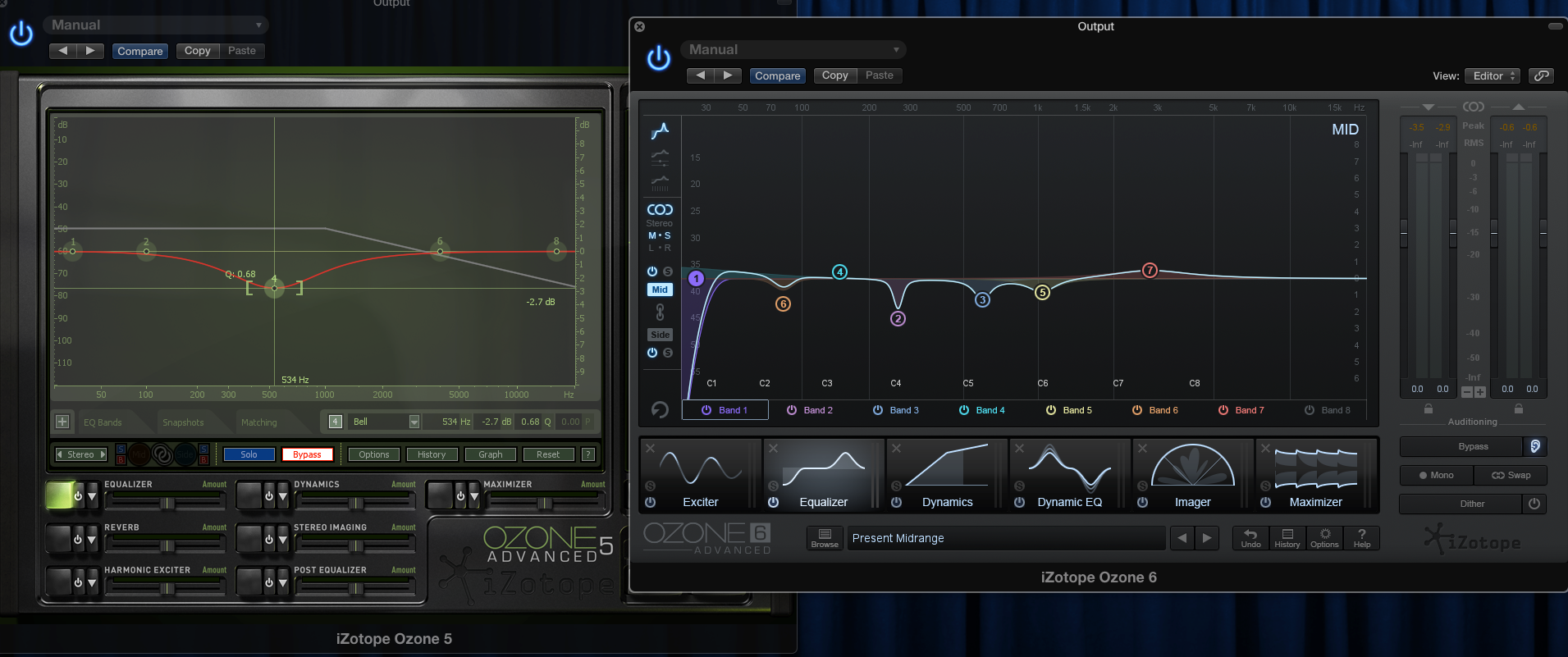
Task: Open the Maximizer module in Ozone 6
Action: coord(1316,476)
